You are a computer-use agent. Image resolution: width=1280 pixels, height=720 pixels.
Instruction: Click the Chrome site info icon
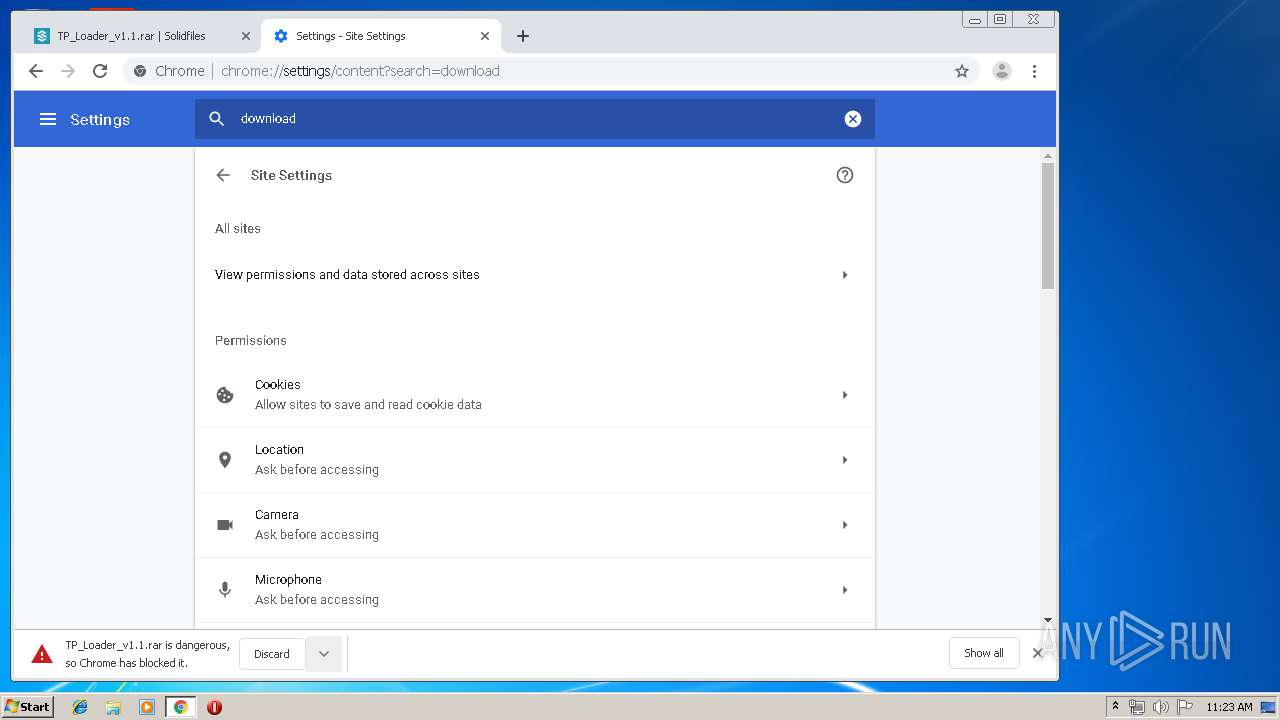[x=140, y=71]
